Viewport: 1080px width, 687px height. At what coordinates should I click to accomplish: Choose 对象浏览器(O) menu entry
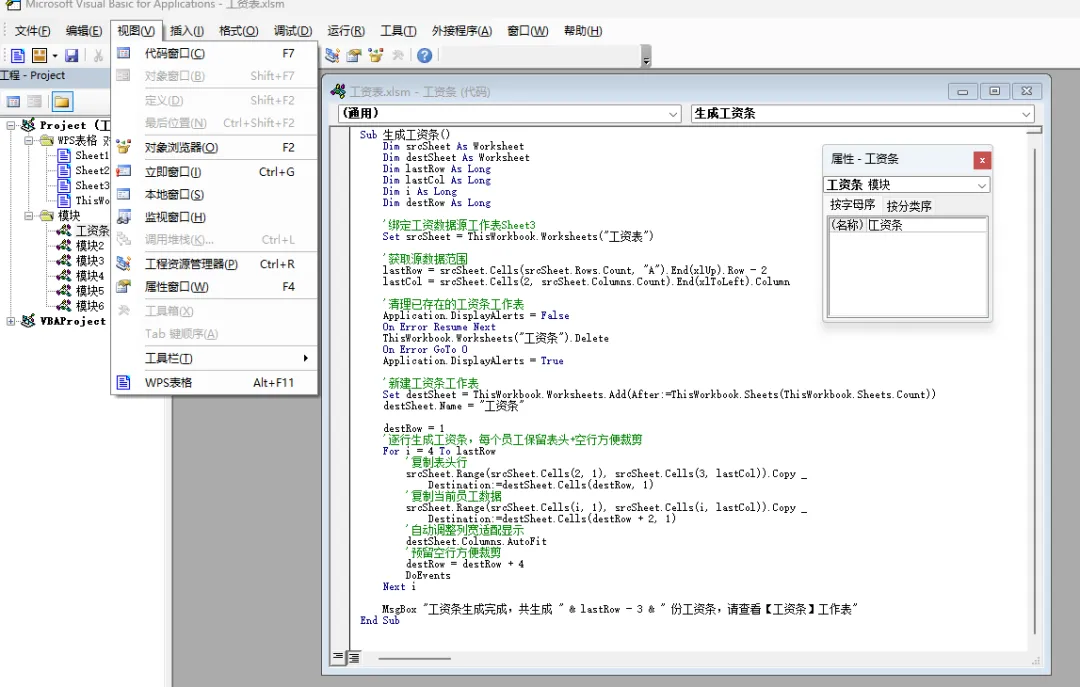pyautogui.click(x=214, y=147)
